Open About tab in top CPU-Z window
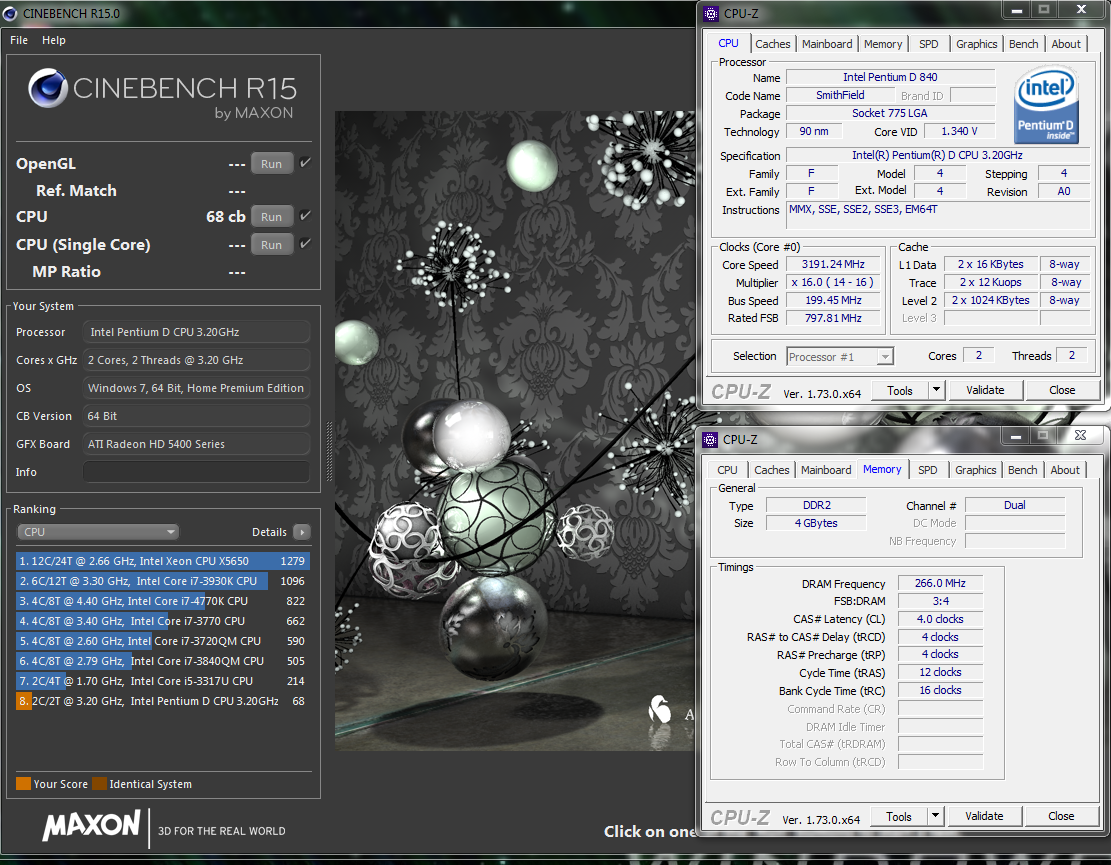This screenshot has width=1111, height=865. tap(1066, 44)
